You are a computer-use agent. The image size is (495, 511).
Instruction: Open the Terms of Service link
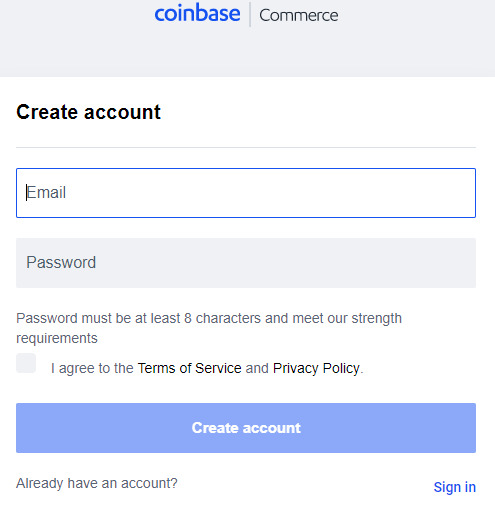click(189, 368)
